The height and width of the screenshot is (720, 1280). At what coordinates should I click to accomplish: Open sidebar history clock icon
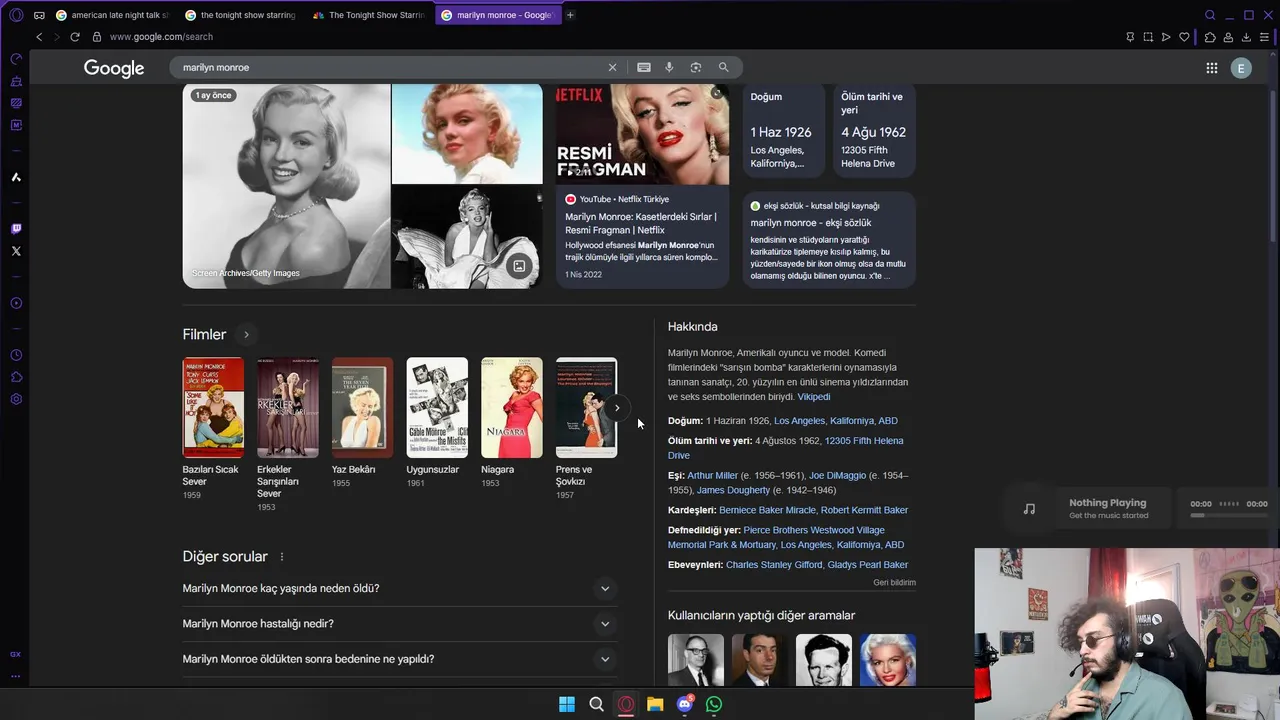16,355
